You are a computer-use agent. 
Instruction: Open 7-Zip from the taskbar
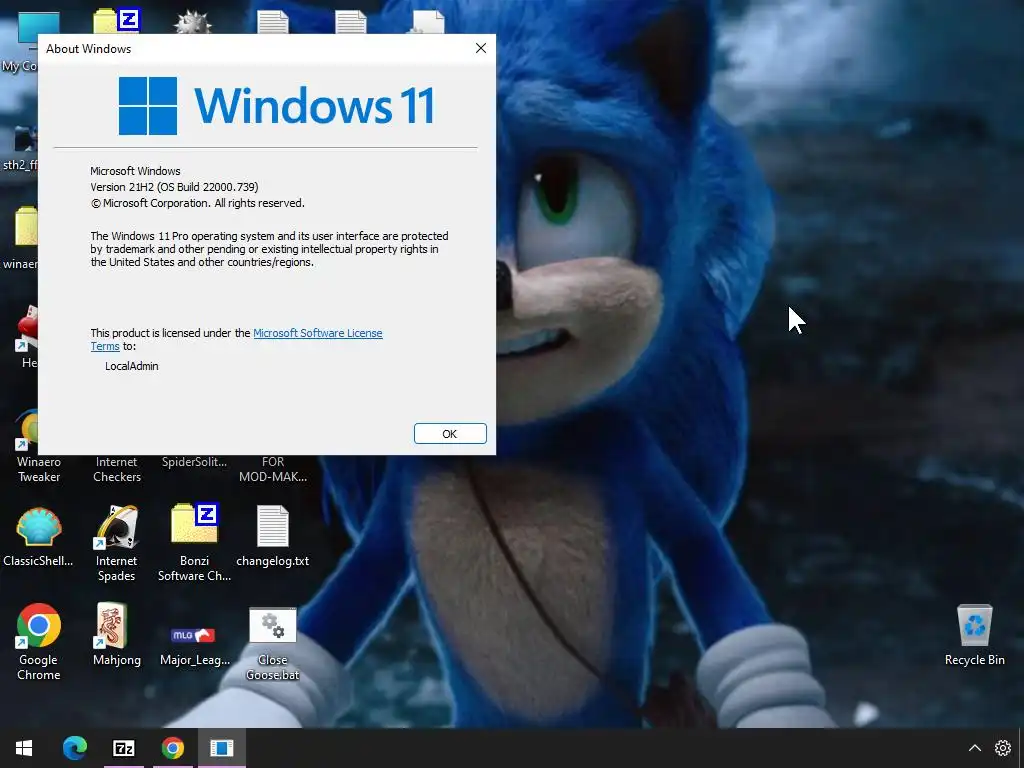pyautogui.click(x=123, y=748)
